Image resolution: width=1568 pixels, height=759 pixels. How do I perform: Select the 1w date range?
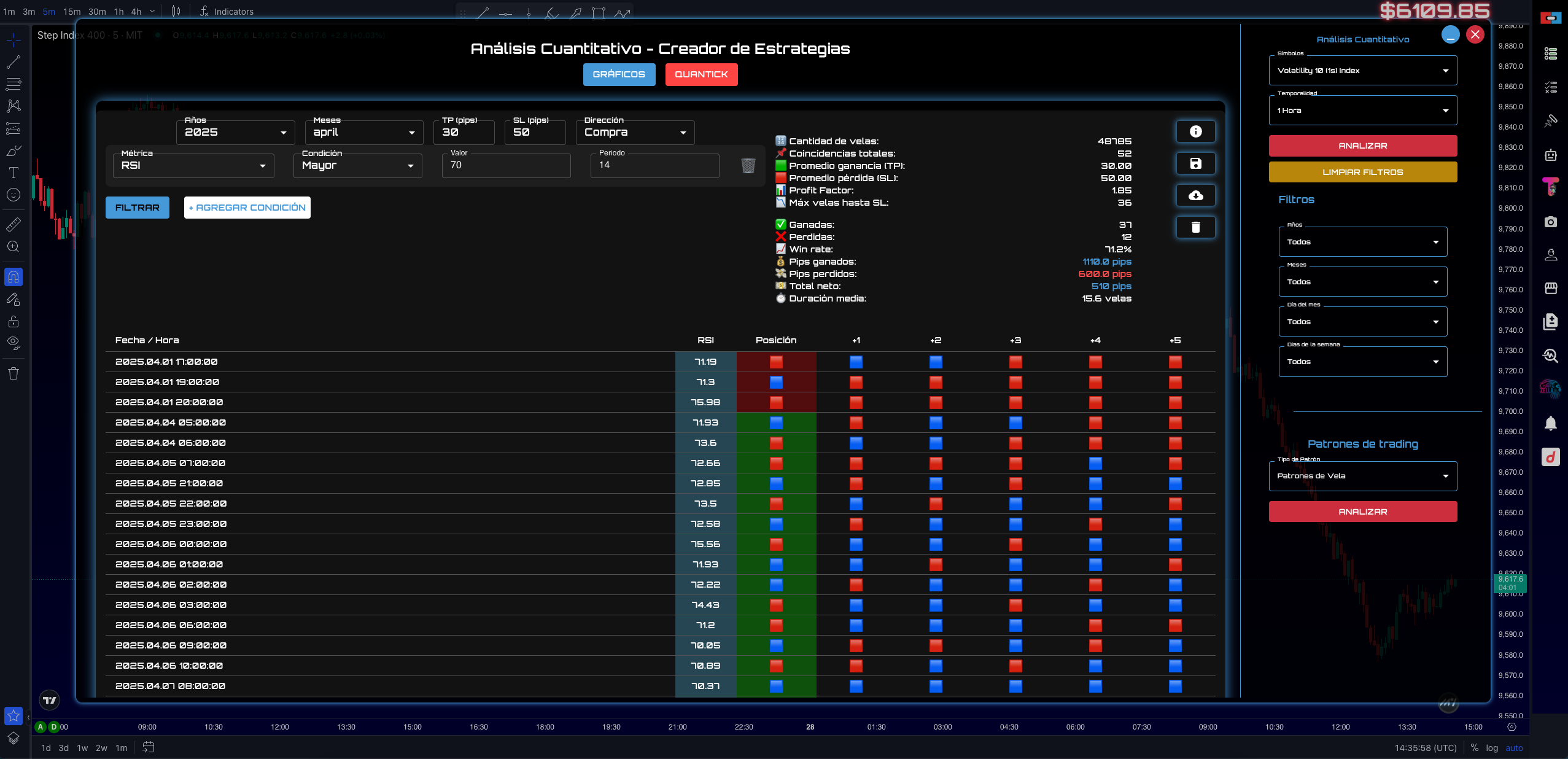(82, 748)
